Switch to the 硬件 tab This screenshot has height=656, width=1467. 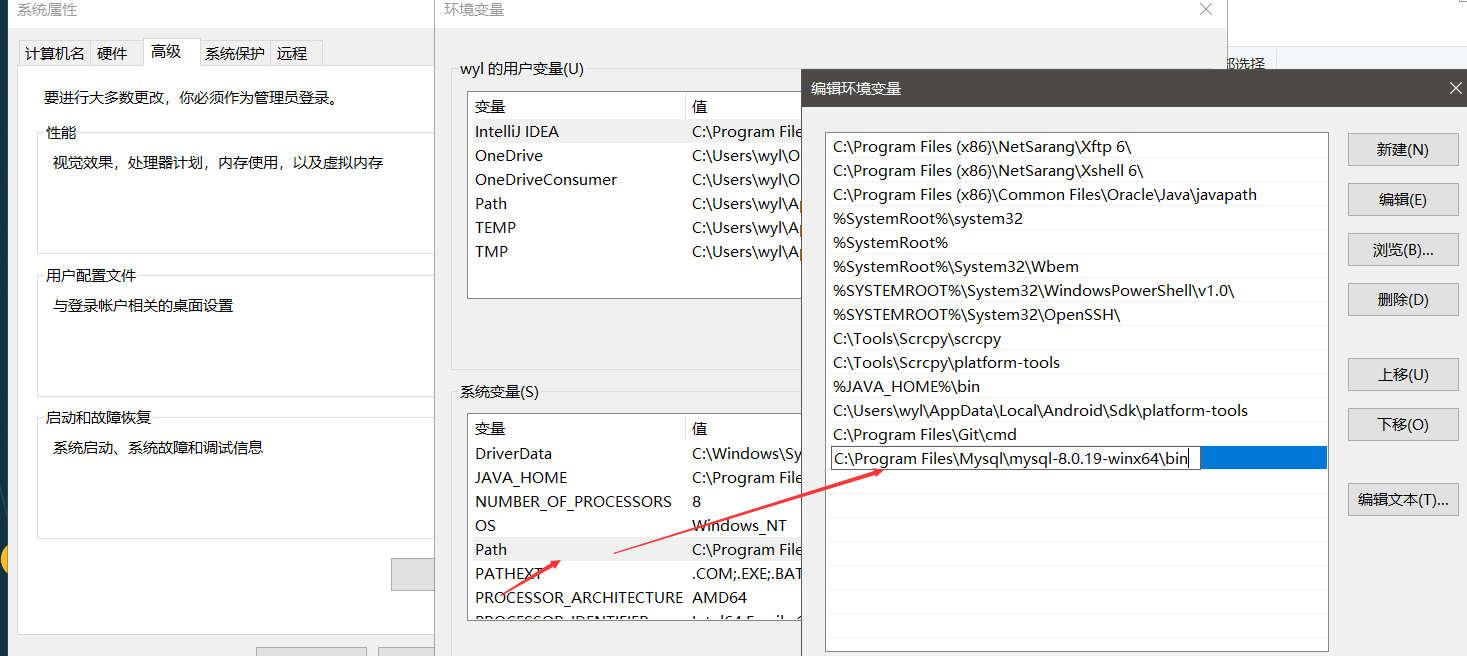point(113,54)
